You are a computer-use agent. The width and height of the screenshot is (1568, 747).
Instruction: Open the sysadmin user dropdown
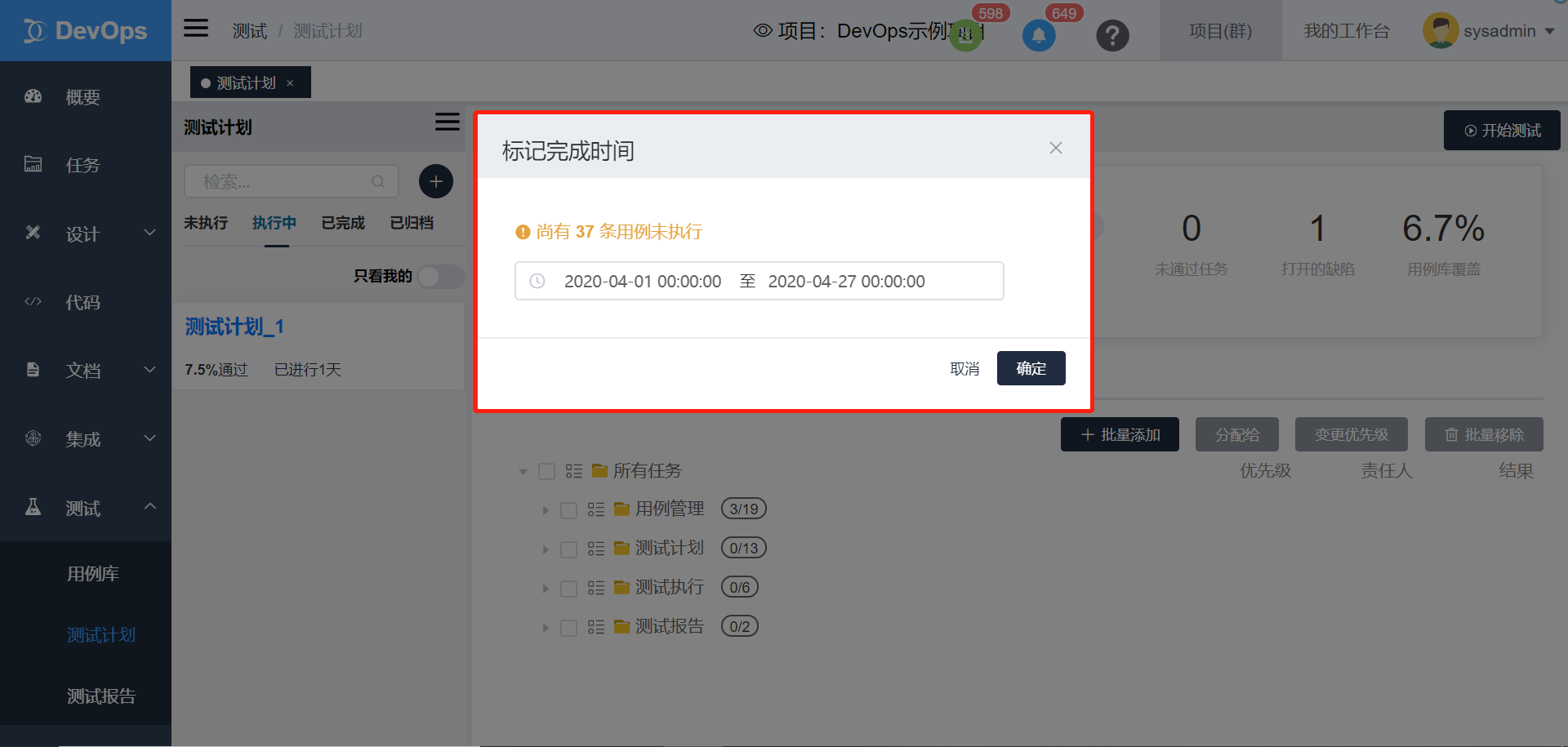click(1549, 32)
